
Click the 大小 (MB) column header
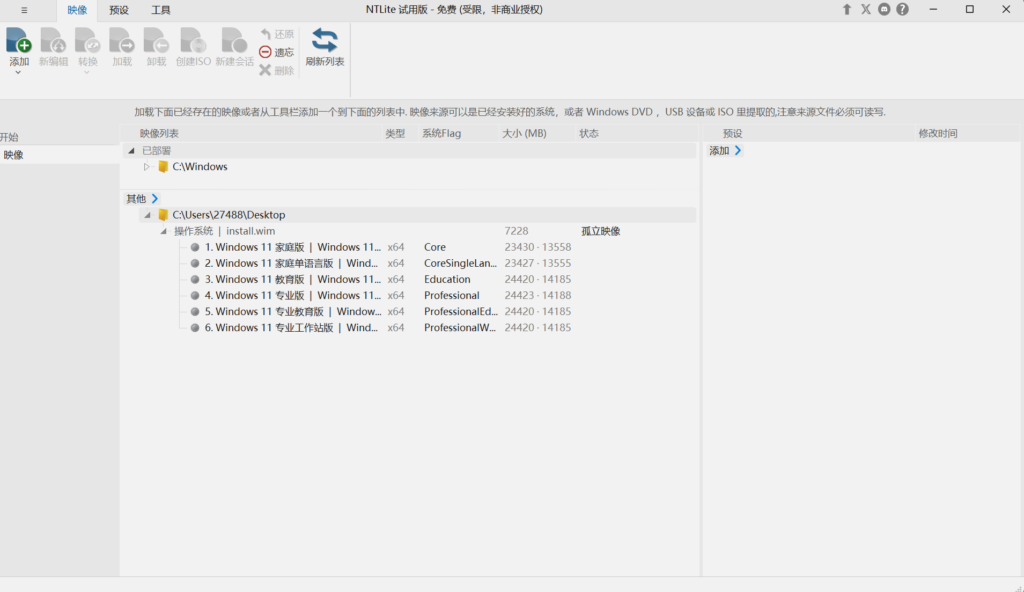coord(524,133)
